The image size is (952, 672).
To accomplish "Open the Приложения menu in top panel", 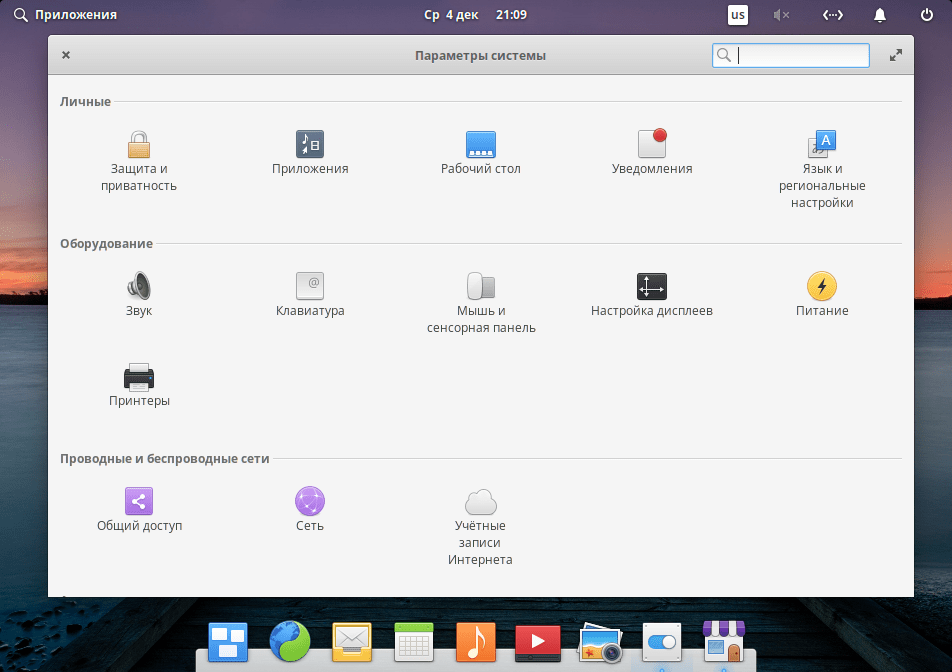I will [66, 15].
